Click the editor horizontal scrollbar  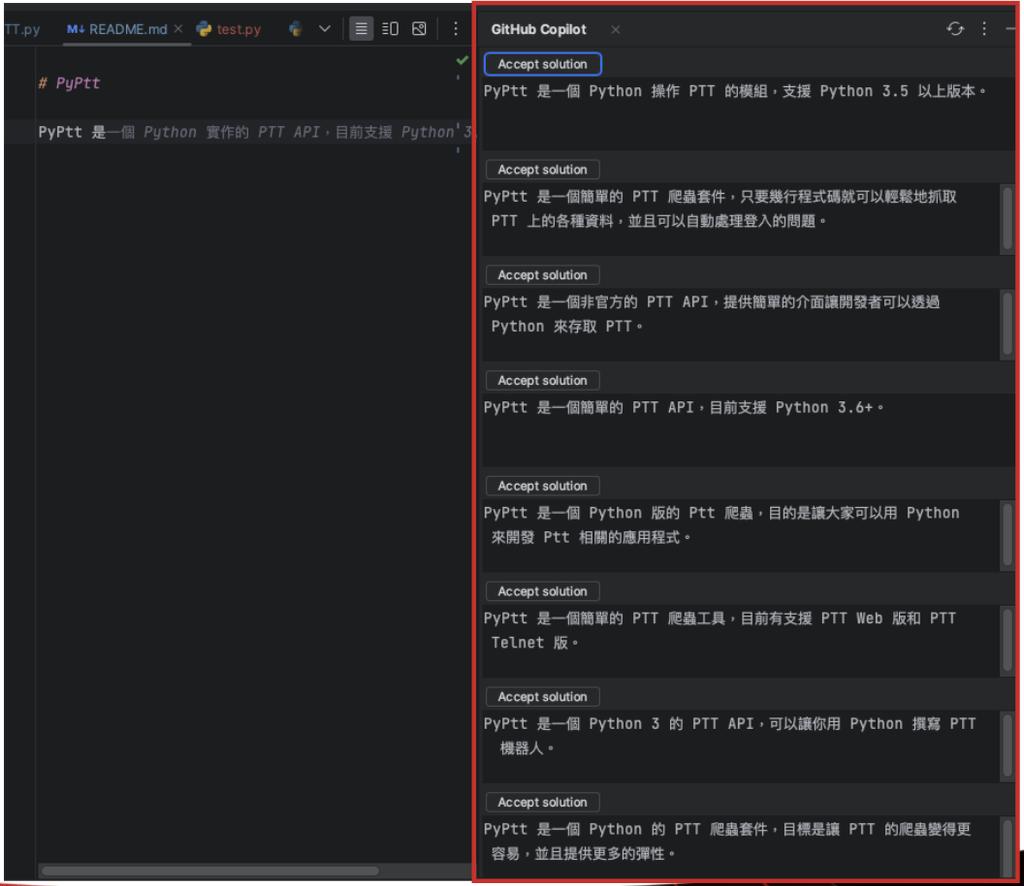tap(210, 871)
